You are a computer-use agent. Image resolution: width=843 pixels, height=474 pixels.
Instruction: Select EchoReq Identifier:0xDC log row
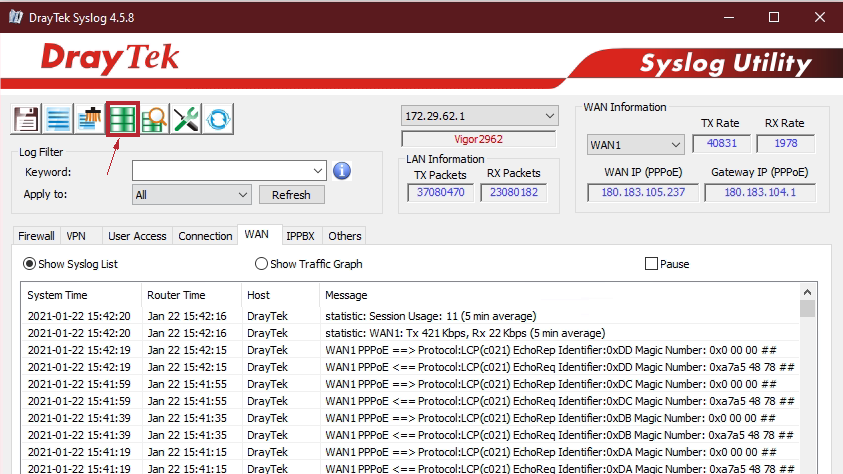pos(411,401)
